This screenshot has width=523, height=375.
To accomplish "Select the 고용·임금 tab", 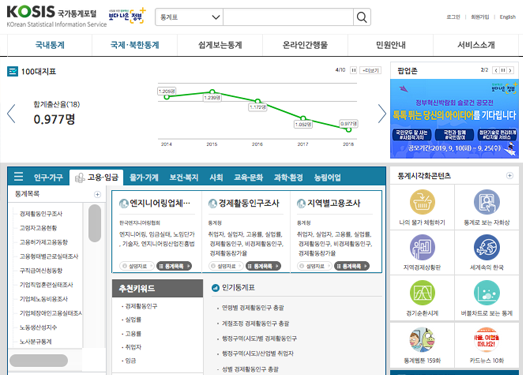I will tap(96, 177).
